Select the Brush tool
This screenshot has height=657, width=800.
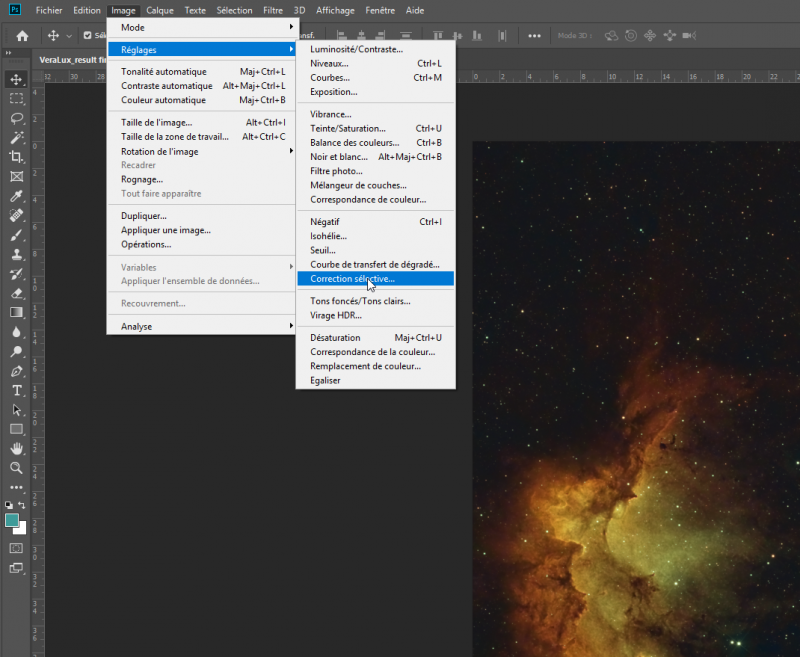(16, 235)
